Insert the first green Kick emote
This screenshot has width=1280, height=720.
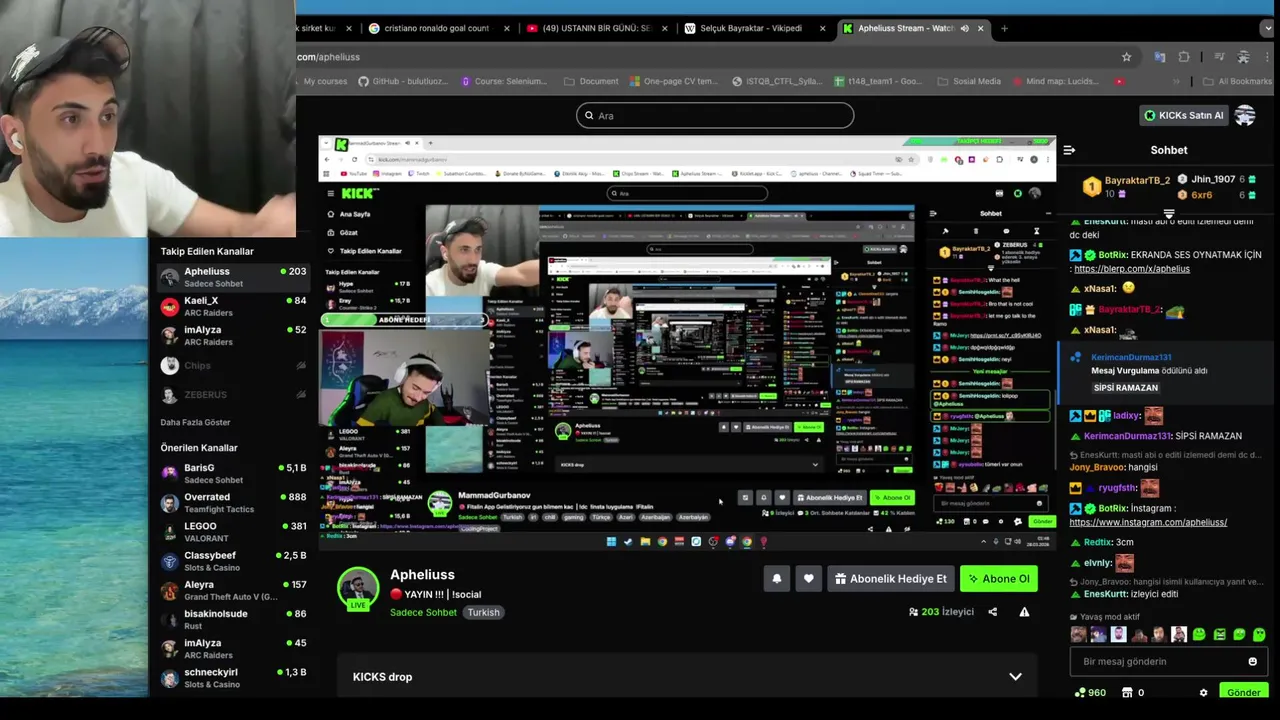coord(1199,634)
